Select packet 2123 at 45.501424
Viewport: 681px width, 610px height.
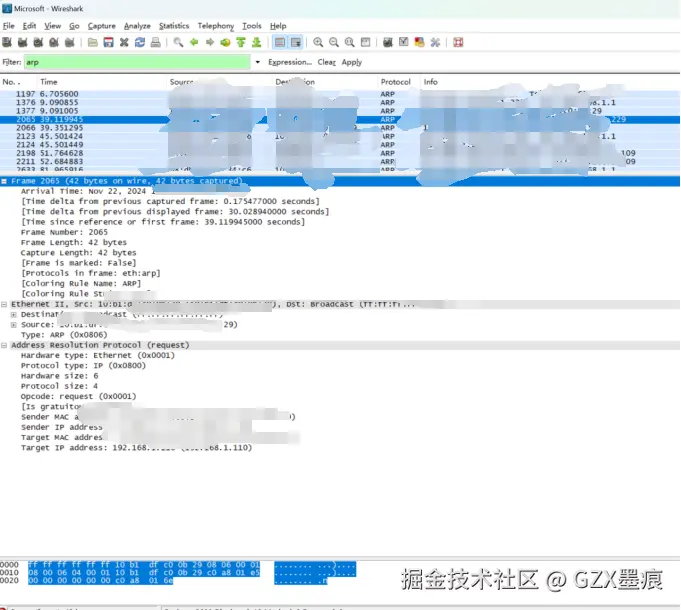340,136
